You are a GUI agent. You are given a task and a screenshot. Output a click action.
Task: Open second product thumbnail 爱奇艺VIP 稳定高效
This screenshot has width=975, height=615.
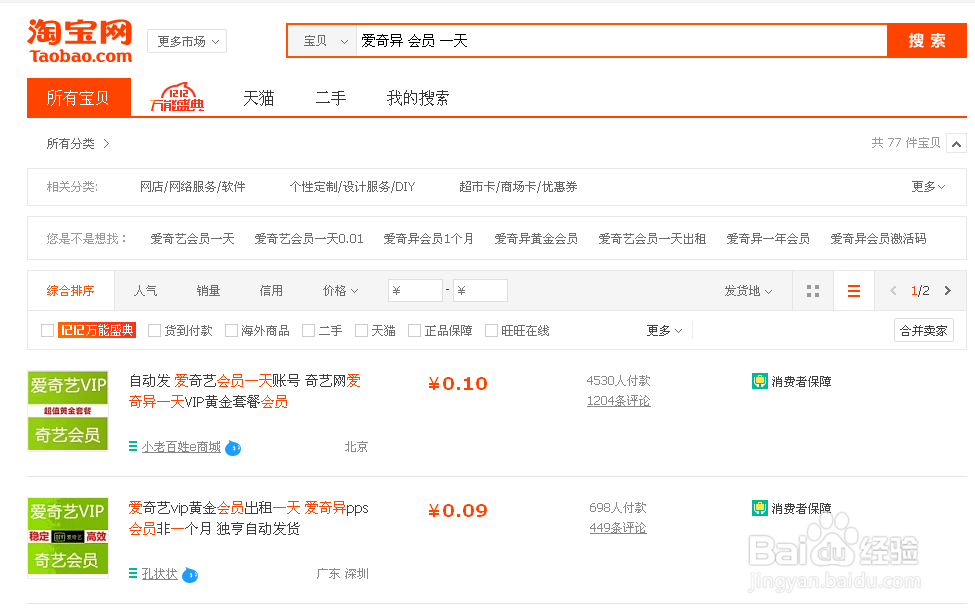point(68,537)
